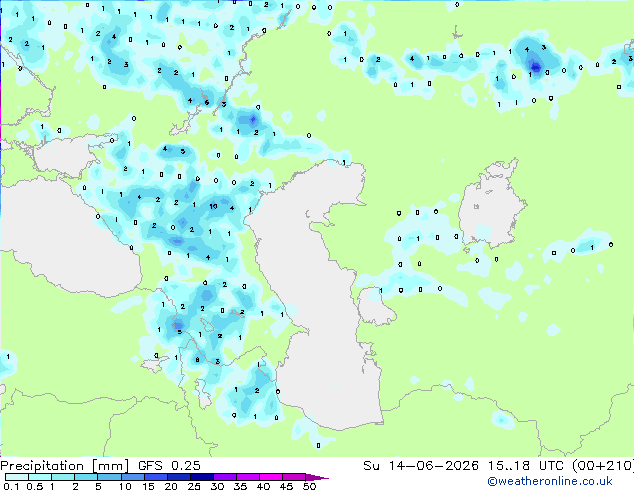This screenshot has height=490, width=634.
Task: Click the 0.5–1 mm legend color box
Action: (40, 477)
